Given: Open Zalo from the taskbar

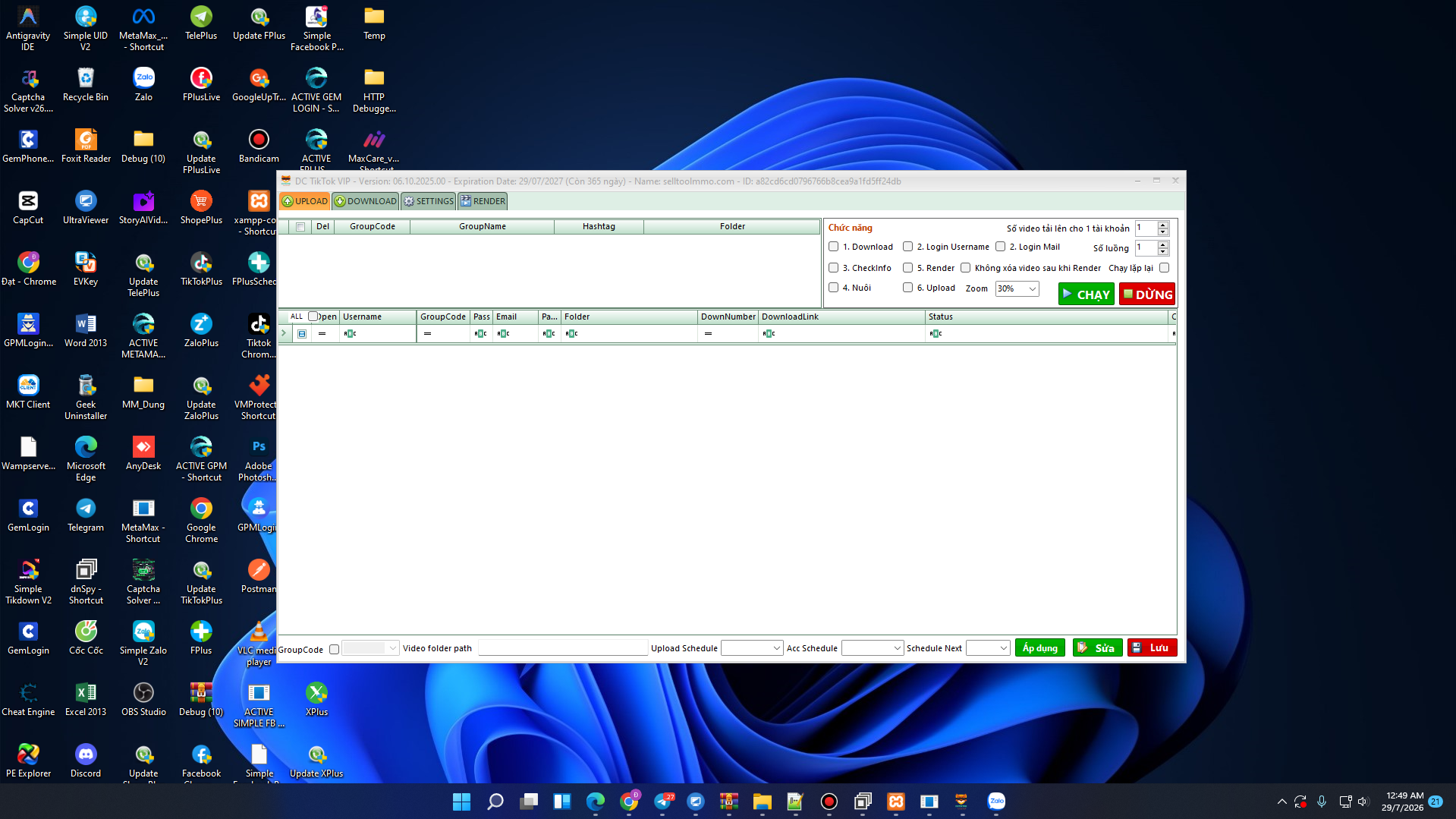Looking at the screenshot, I should [x=996, y=802].
